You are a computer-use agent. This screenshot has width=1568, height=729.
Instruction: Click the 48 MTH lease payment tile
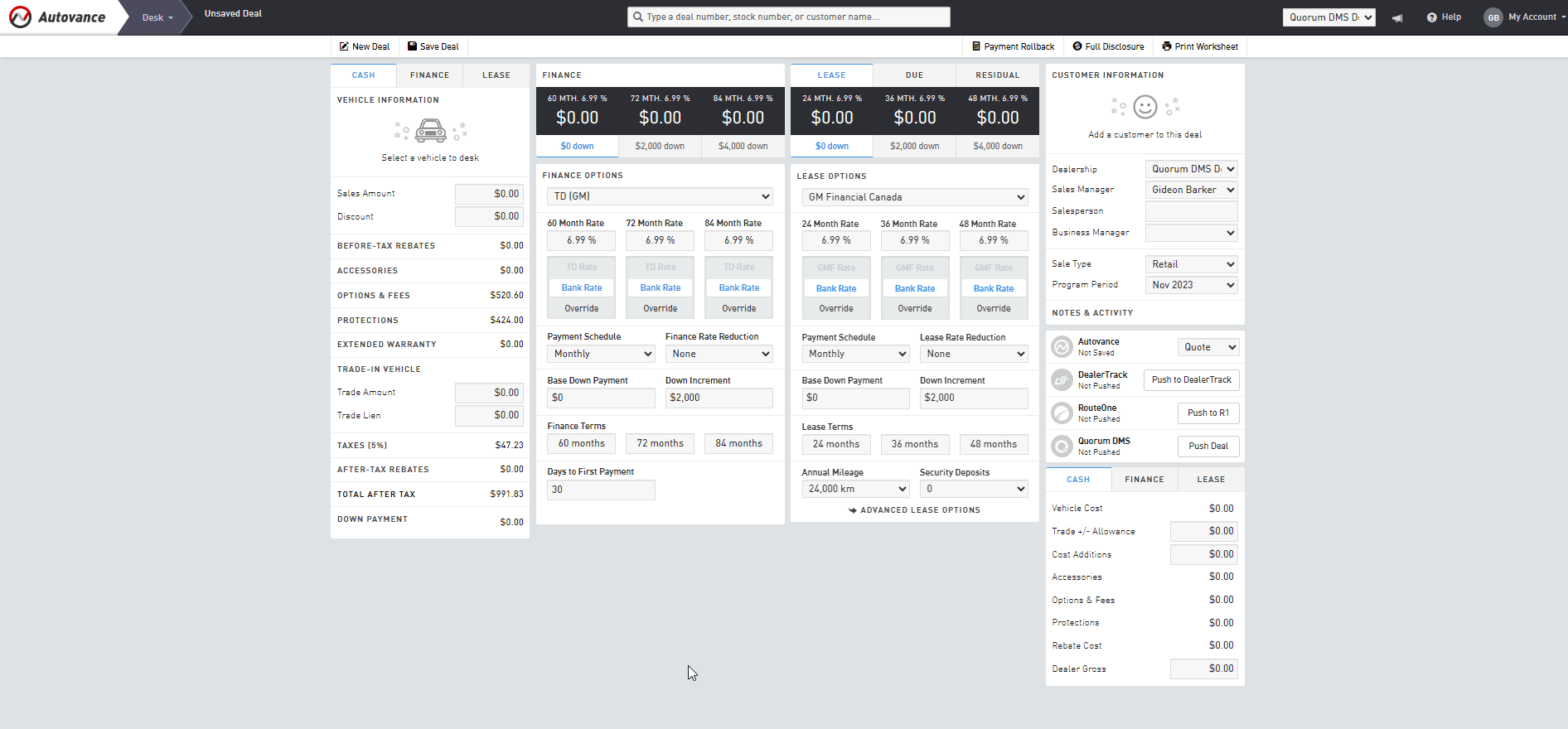click(998, 111)
